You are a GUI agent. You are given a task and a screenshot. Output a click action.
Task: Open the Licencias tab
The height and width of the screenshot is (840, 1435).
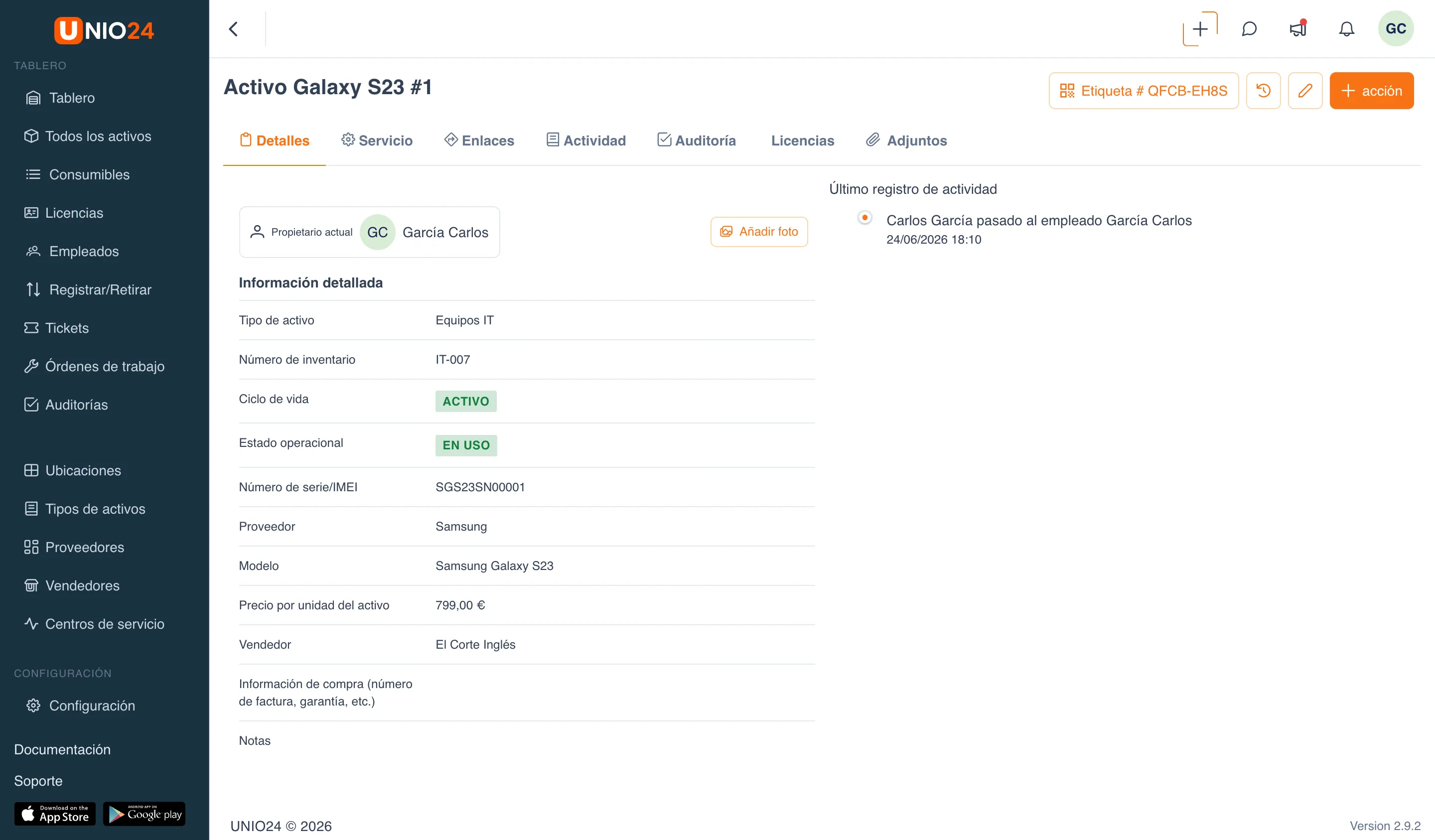point(803,140)
